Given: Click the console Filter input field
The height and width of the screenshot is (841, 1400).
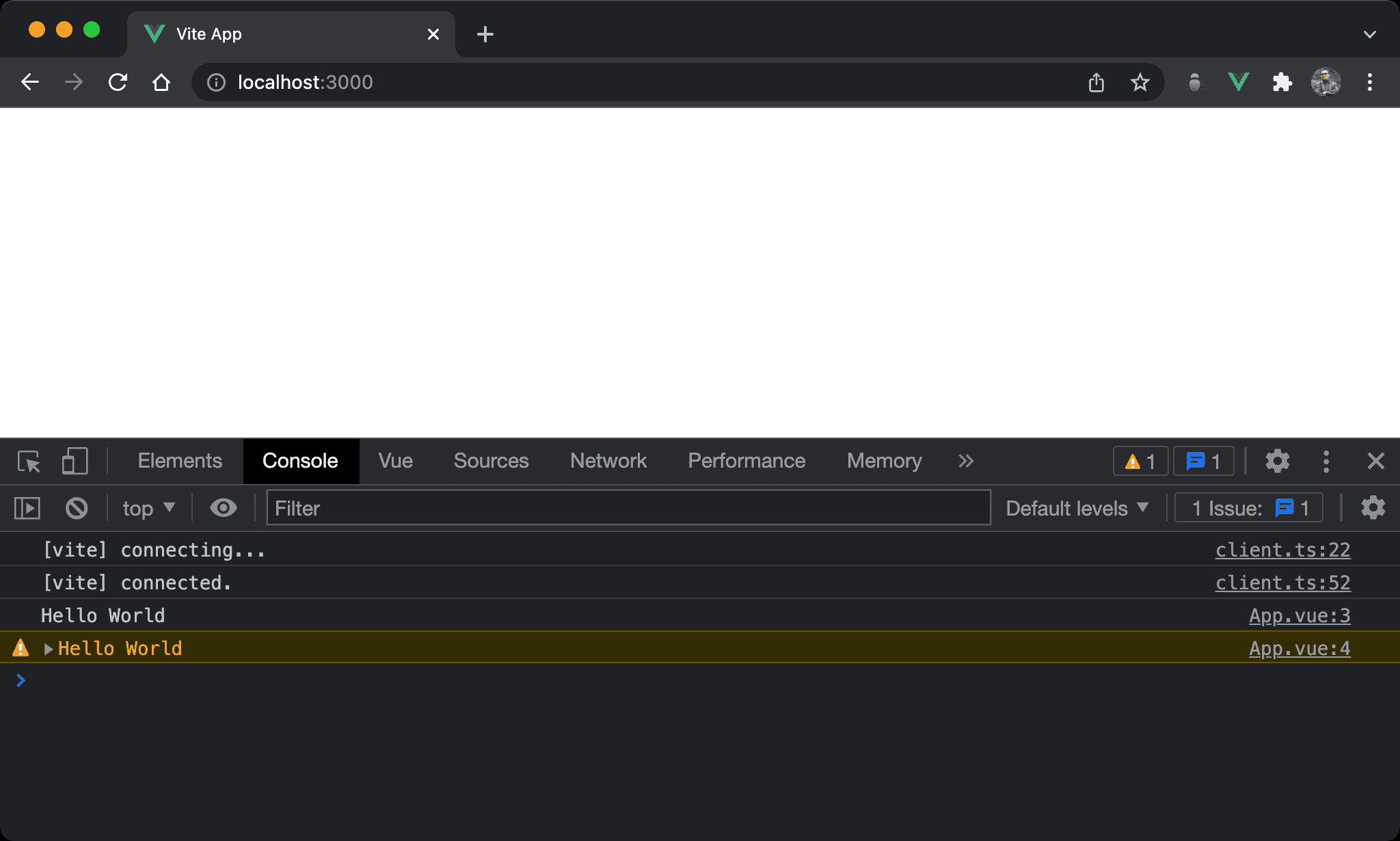Looking at the screenshot, I should coord(628,508).
